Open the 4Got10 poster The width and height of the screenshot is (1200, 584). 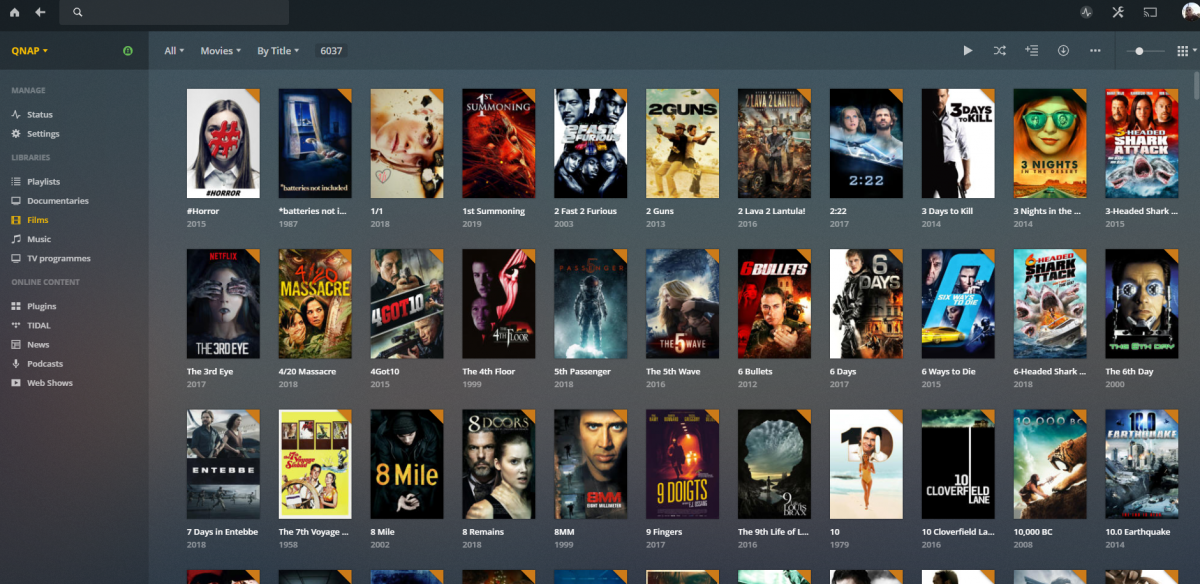click(407, 304)
